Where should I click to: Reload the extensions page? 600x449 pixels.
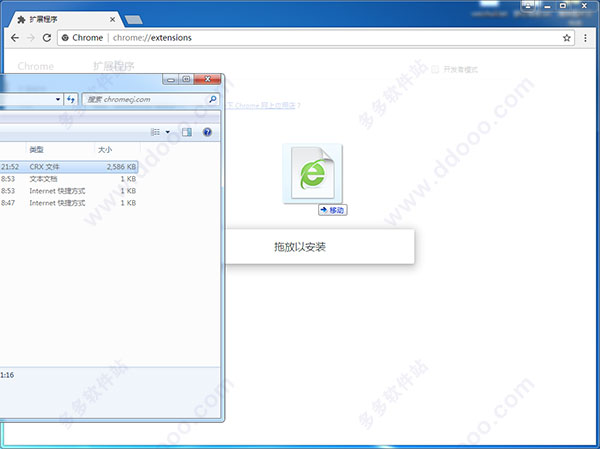47,38
